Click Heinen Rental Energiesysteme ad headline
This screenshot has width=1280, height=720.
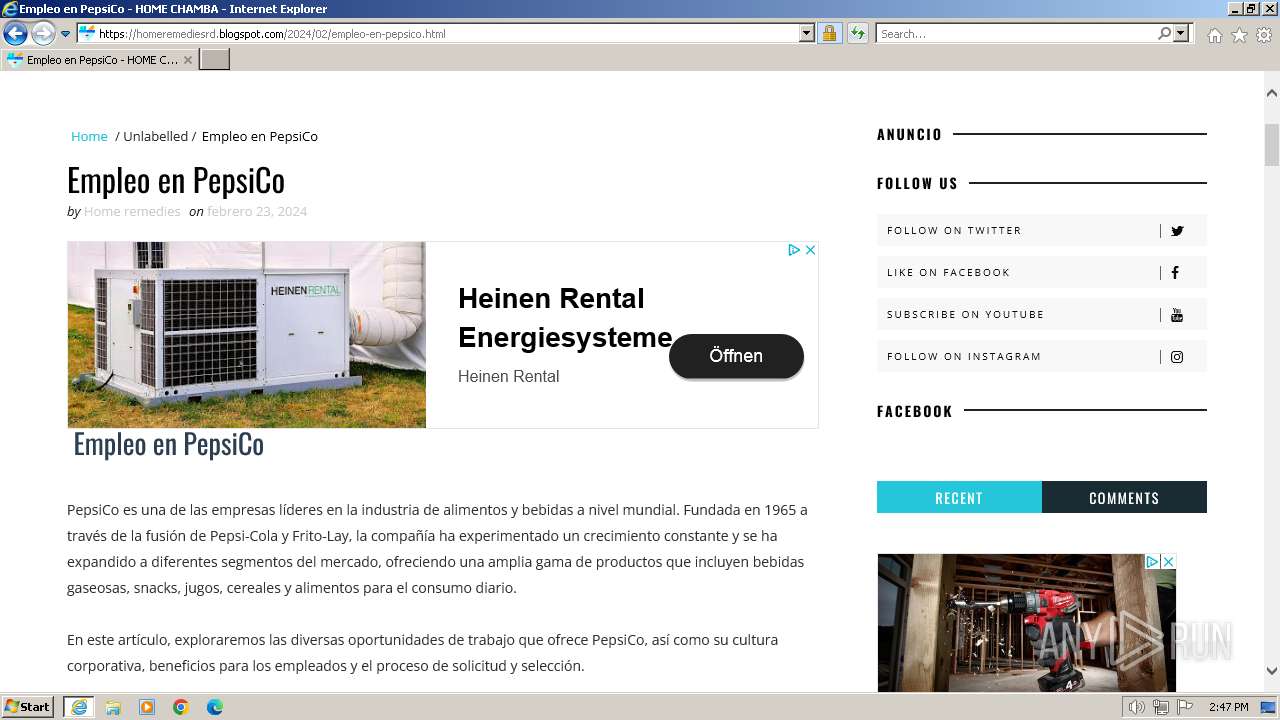(x=565, y=318)
